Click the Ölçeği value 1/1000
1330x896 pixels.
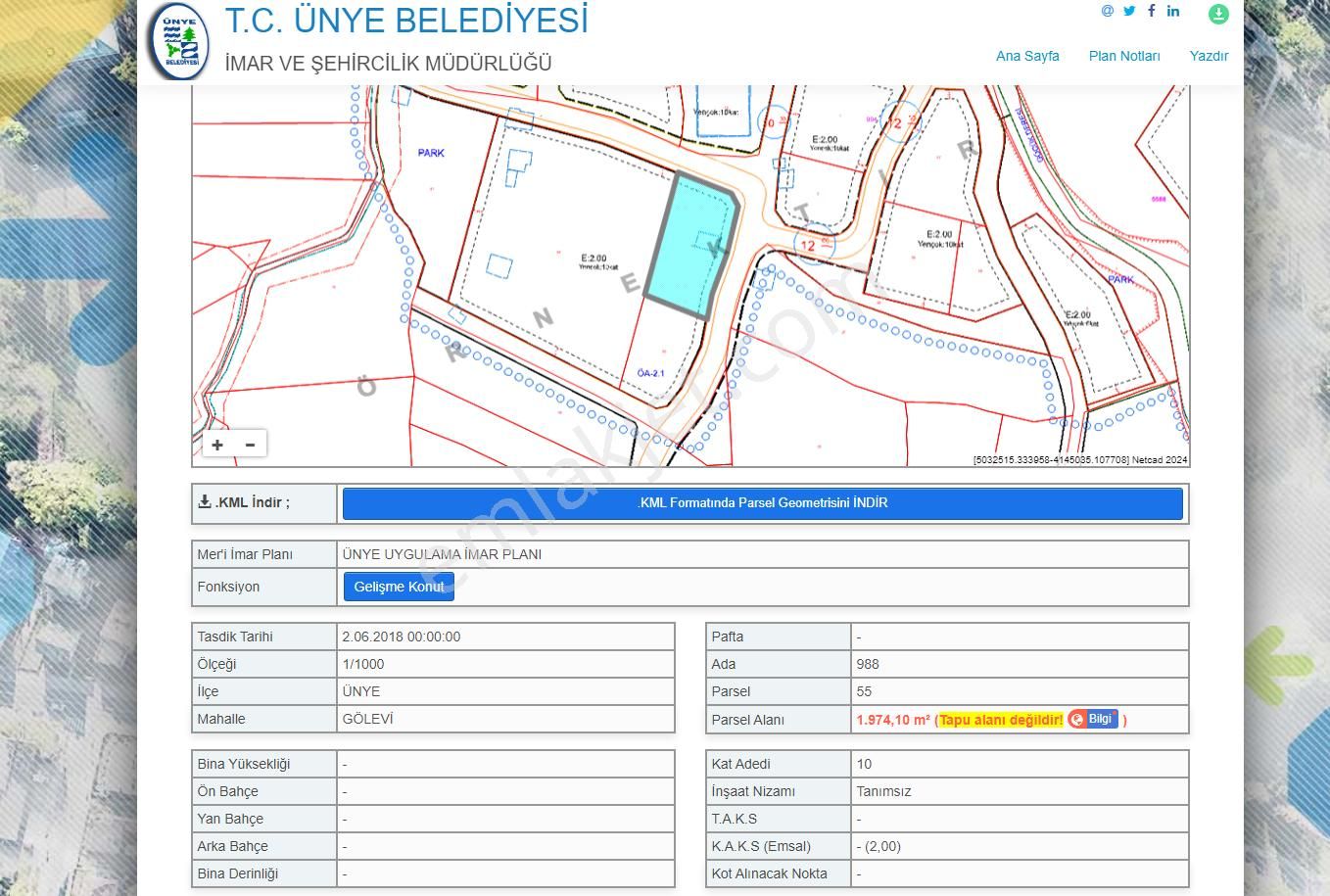click(x=363, y=664)
